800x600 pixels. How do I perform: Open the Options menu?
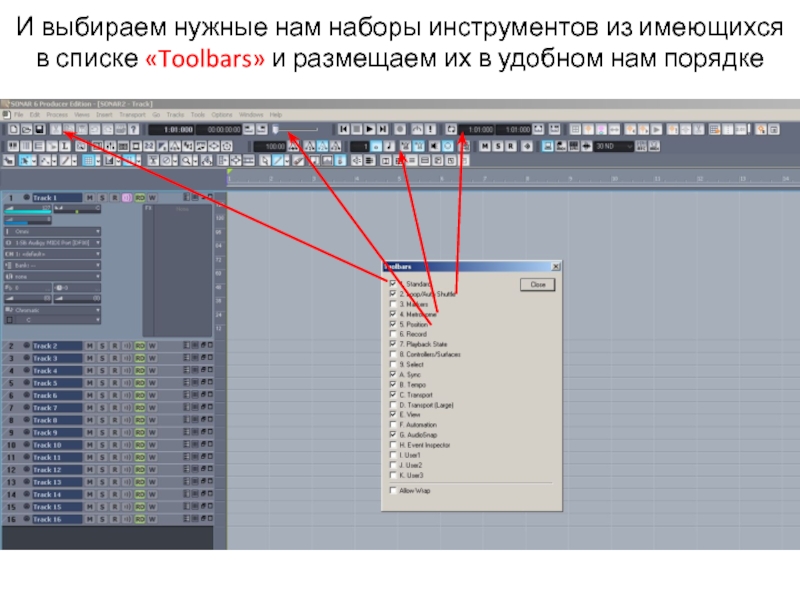(x=222, y=115)
